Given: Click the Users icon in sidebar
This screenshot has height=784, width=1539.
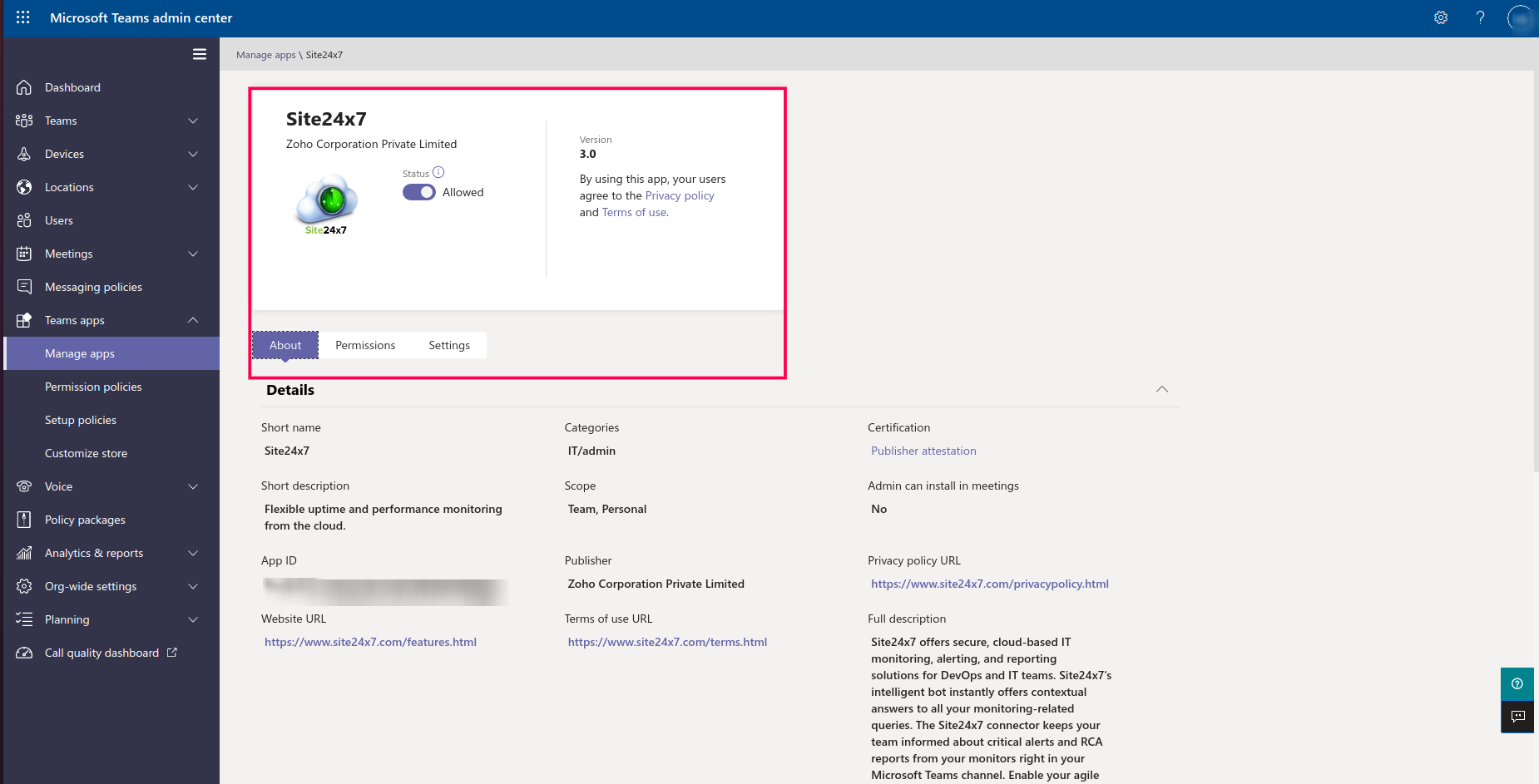Looking at the screenshot, I should coord(24,220).
